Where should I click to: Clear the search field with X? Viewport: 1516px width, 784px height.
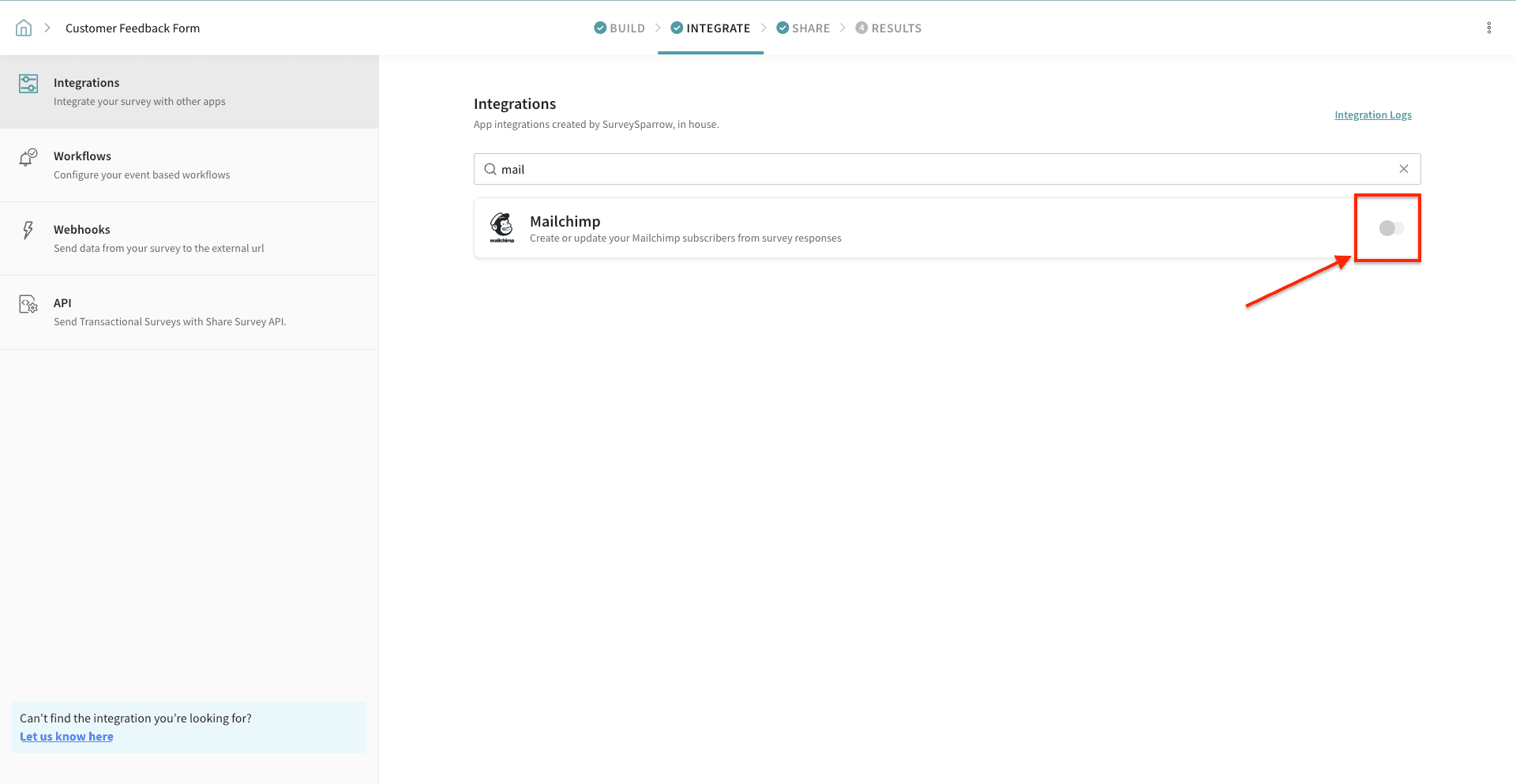click(1403, 169)
